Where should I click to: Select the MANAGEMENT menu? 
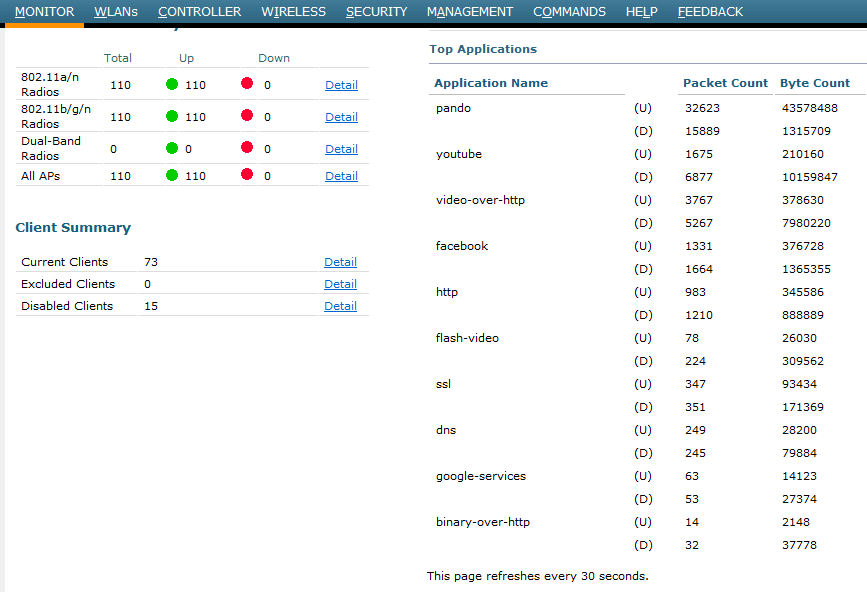(469, 12)
